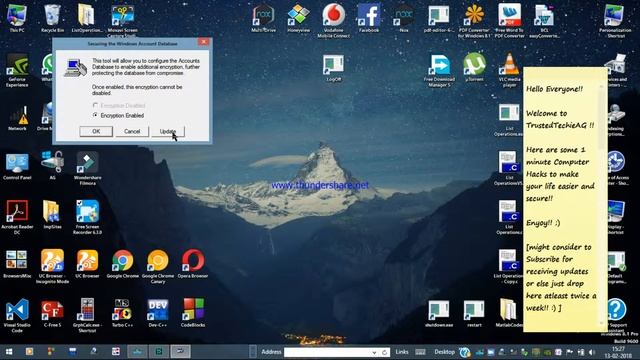The height and width of the screenshot is (360, 640).
Task: Click the taskbar Address input field
Action: click(328, 352)
